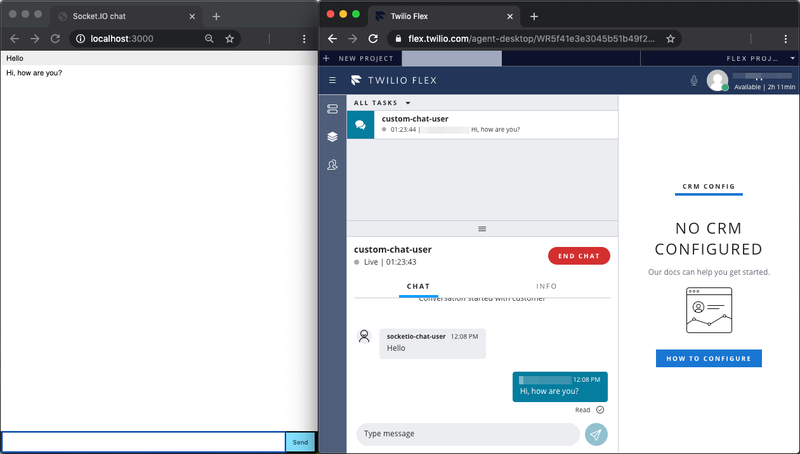The height and width of the screenshot is (454, 800).
Task: Open the Agent Desktop view in sidebar
Action: pyautogui.click(x=333, y=109)
